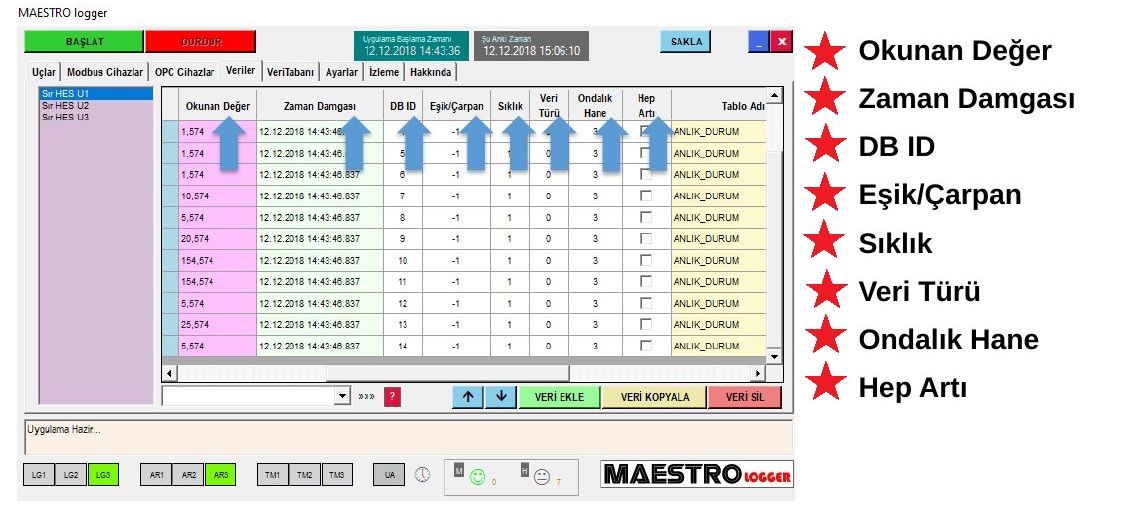The image size is (1134, 513).
Task: Click the green BAŞLAT button
Action: pos(84,42)
